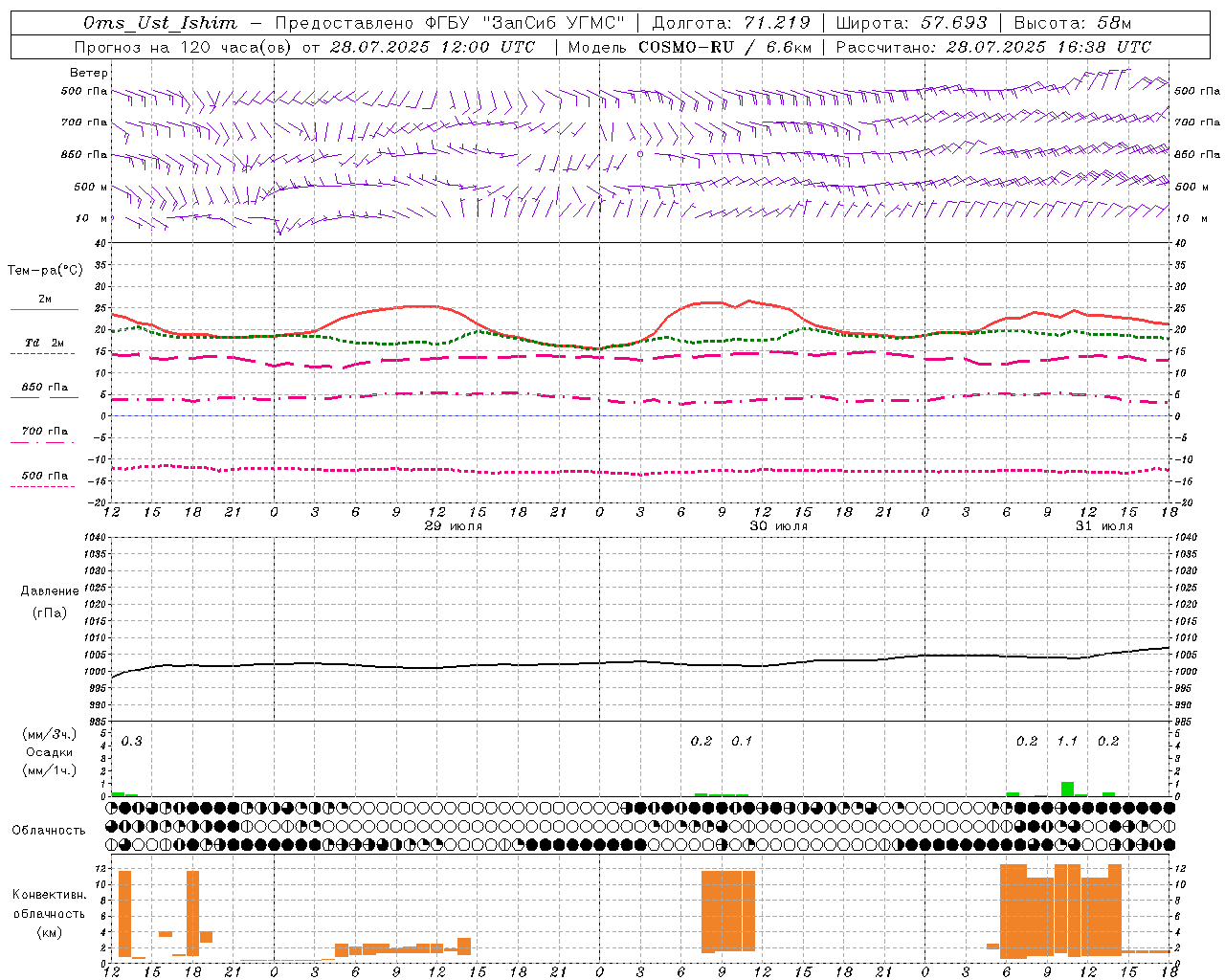
Task: Click the station name Oms_Ust_Ishim in header
Action: coord(160,23)
